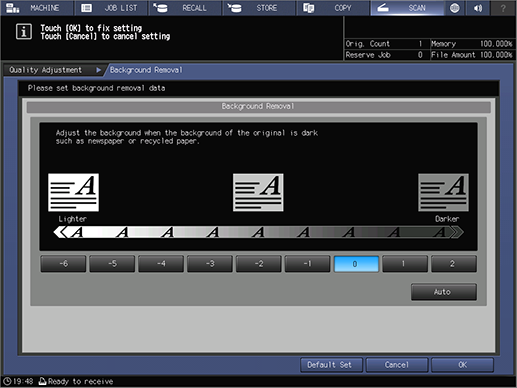
Task: Switch to the COPY tab
Action: (333, 8)
